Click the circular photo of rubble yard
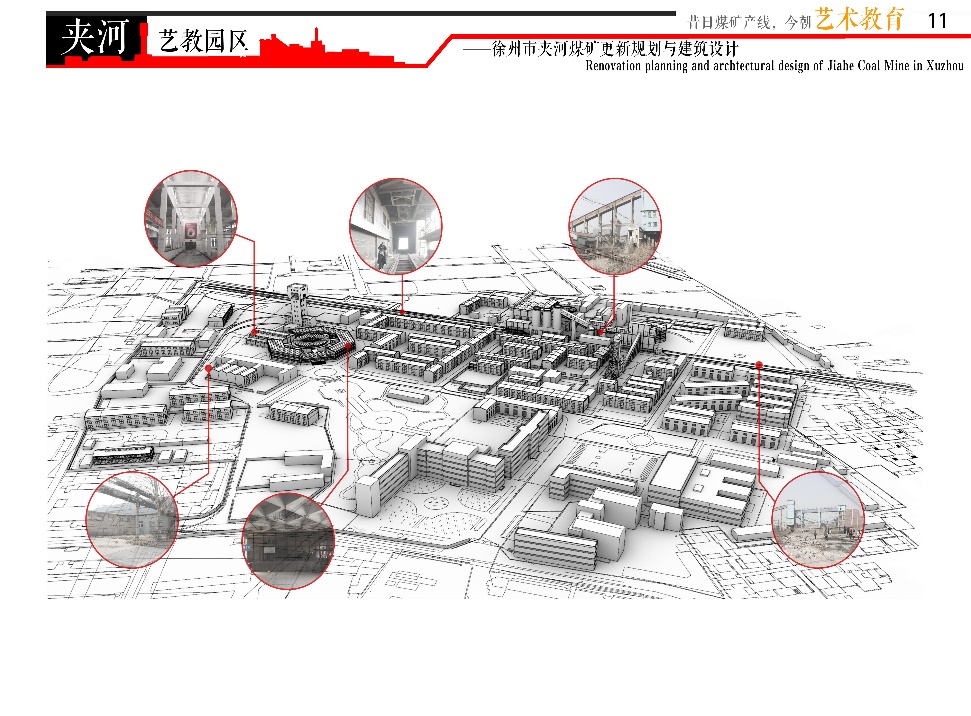Image resolution: width=971 pixels, height=716 pixels. point(818,520)
